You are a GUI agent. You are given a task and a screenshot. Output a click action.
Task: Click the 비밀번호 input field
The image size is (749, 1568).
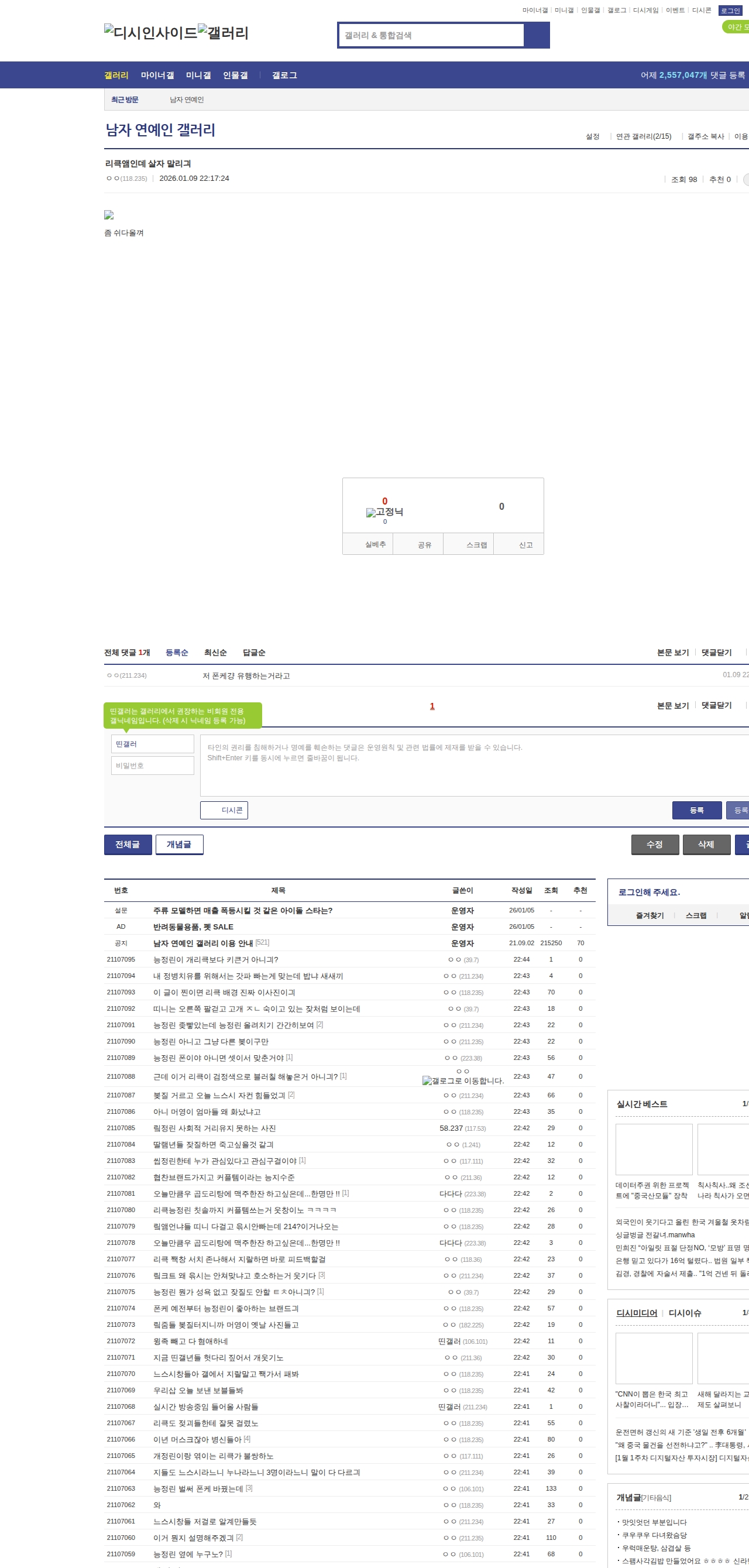pyautogui.click(x=153, y=765)
